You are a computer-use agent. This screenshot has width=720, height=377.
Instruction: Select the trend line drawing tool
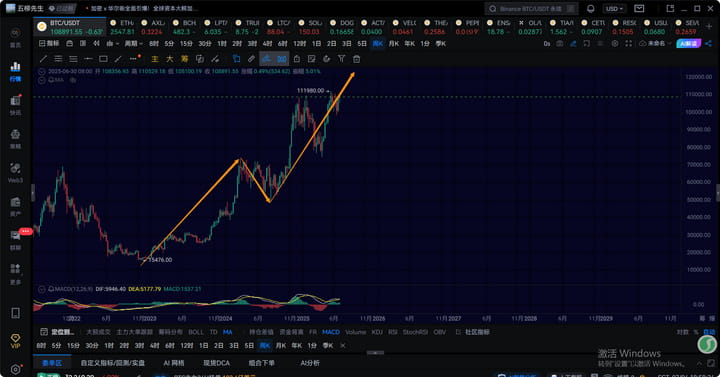coord(43,59)
